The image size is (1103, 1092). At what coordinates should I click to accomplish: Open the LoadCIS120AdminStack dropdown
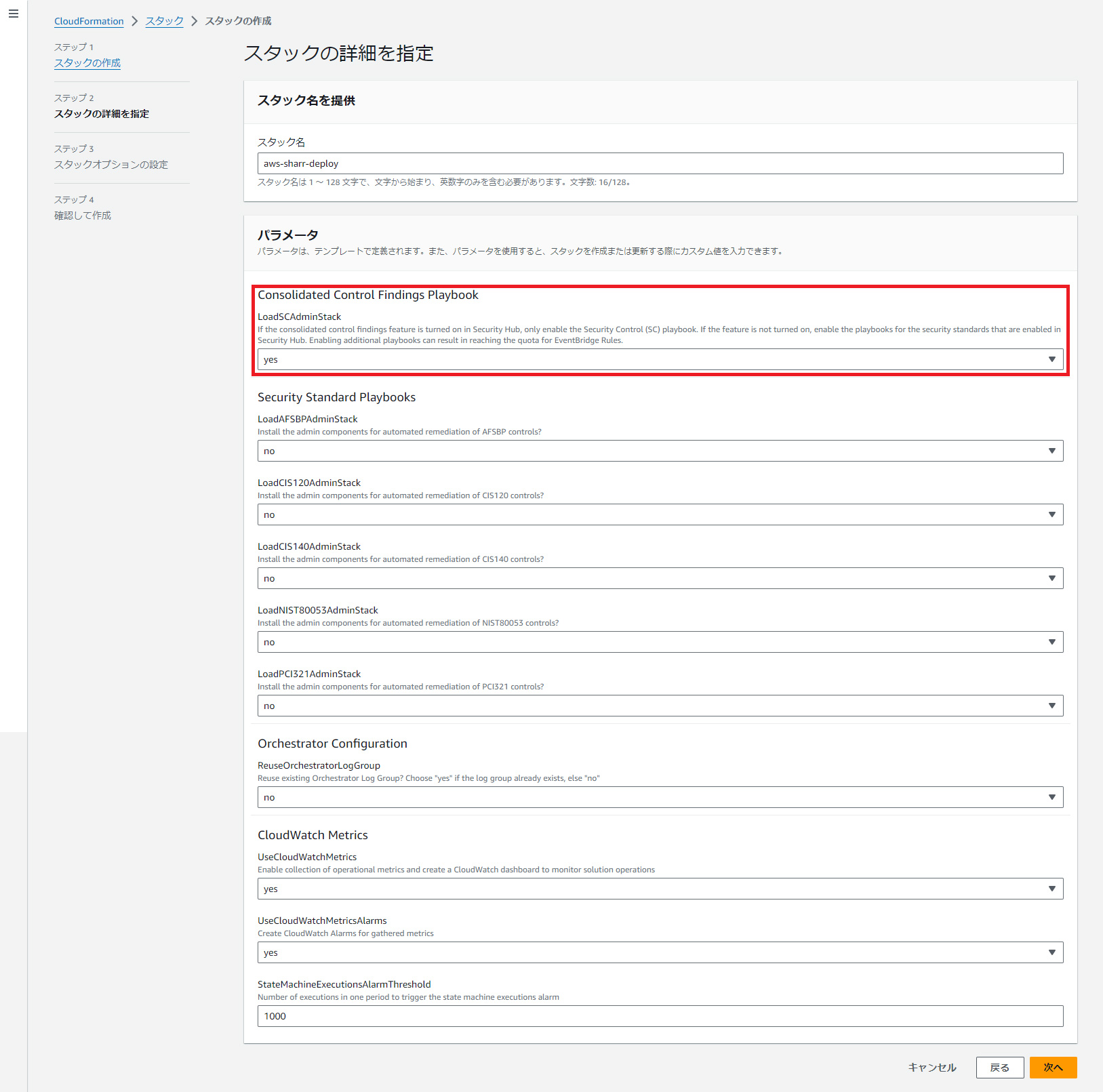660,514
